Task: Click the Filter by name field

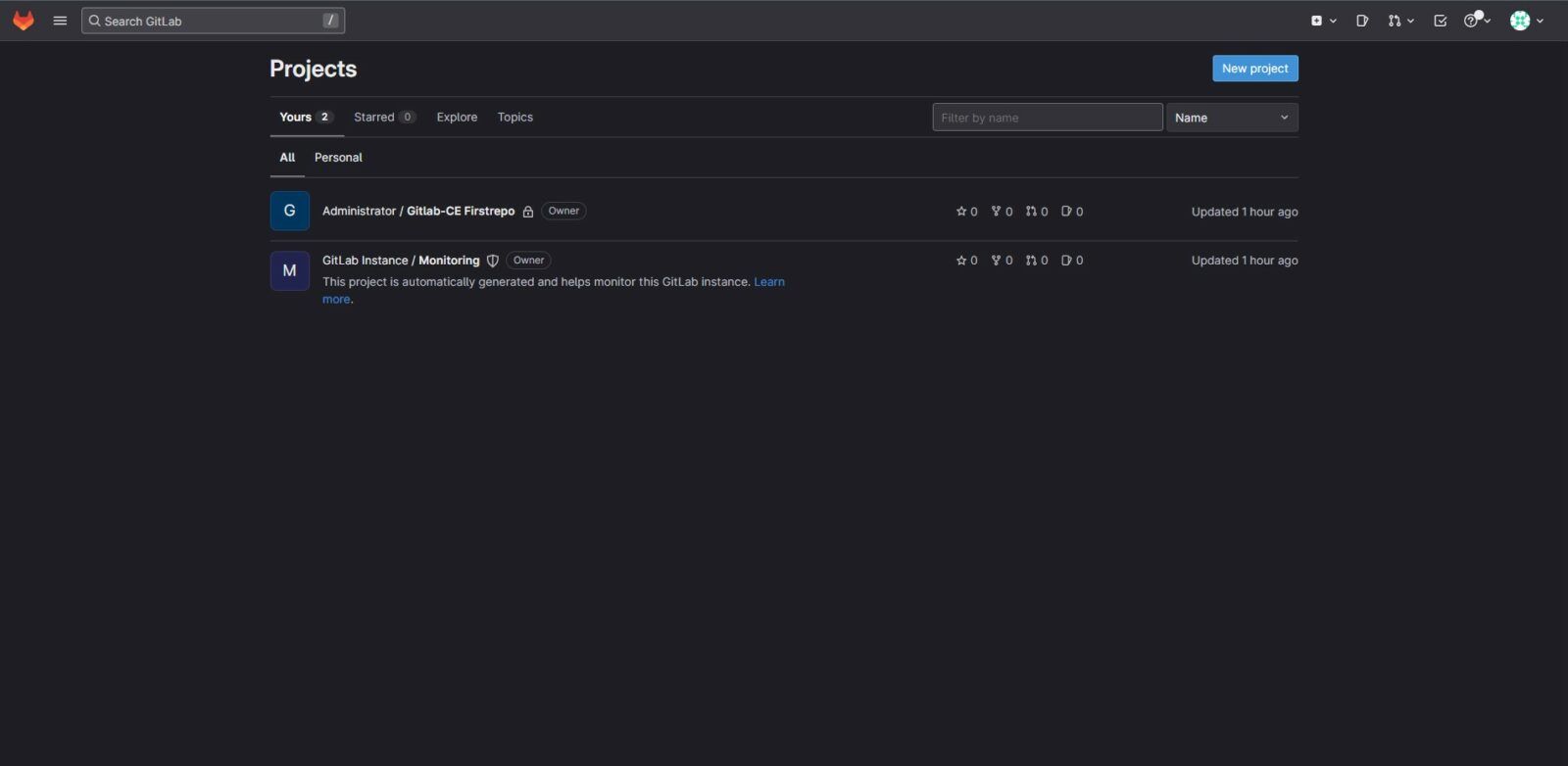Action: [1048, 118]
